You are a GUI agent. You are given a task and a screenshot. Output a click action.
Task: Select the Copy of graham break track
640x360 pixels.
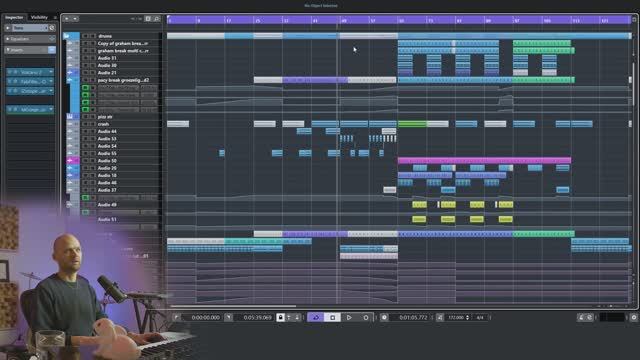coord(122,43)
